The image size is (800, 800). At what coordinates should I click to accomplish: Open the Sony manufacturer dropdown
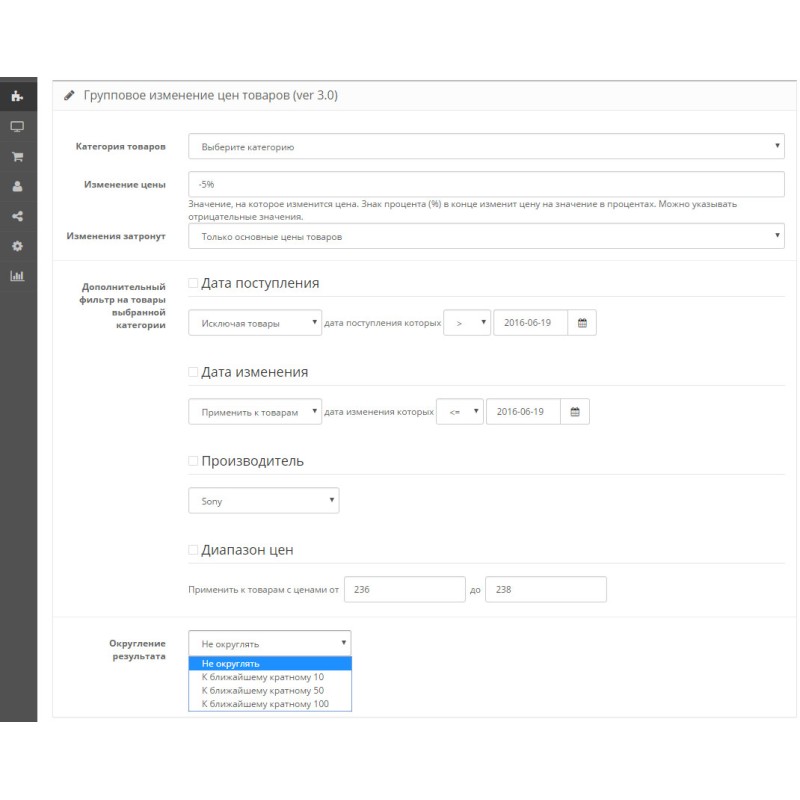(263, 501)
